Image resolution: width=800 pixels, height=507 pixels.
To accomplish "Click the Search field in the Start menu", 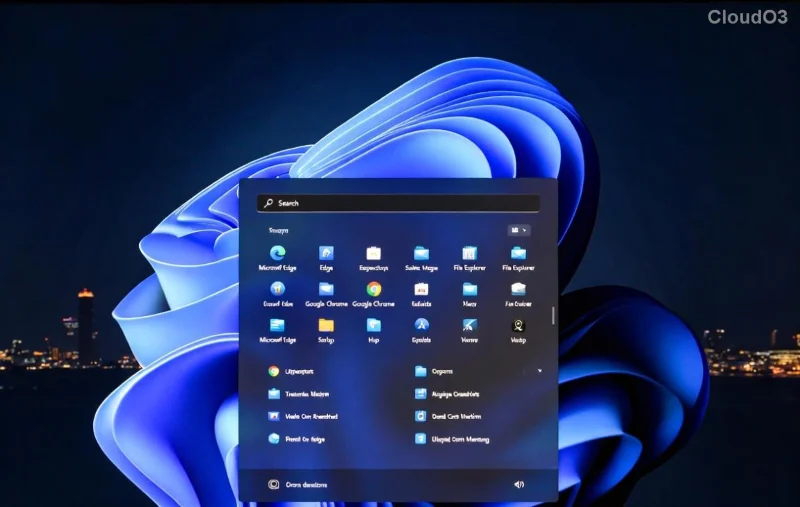I will coord(398,203).
